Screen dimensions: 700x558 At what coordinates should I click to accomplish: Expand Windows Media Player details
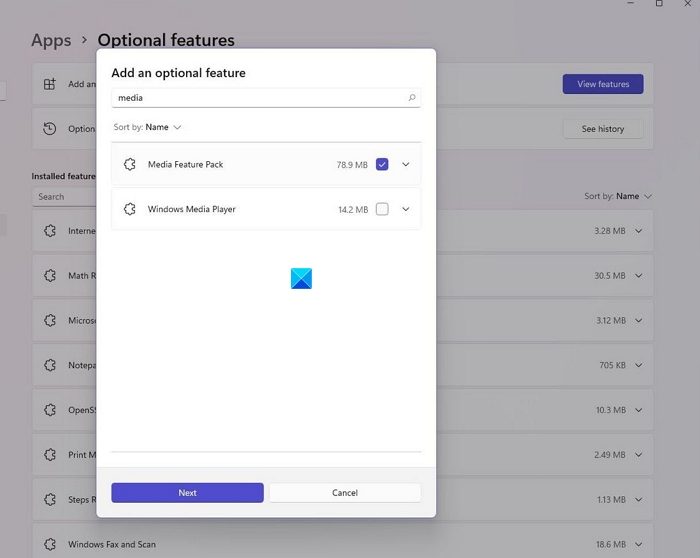coord(405,210)
